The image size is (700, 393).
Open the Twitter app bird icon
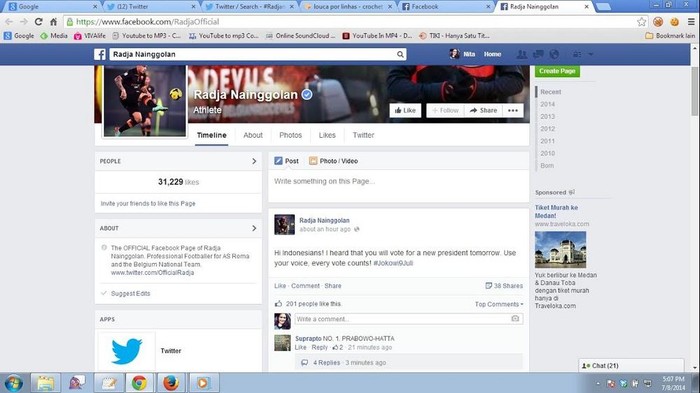[x=127, y=351]
